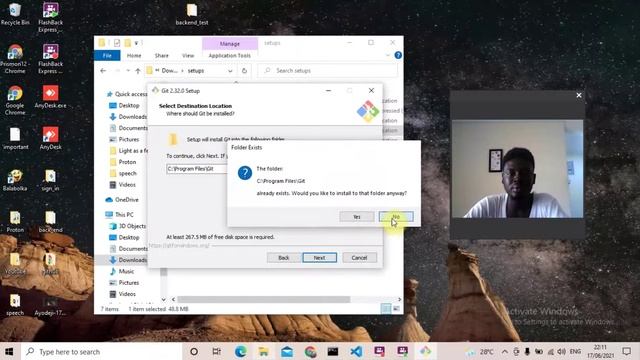
Task: Click taskbar clock showing 22:11
Action: coord(600,351)
